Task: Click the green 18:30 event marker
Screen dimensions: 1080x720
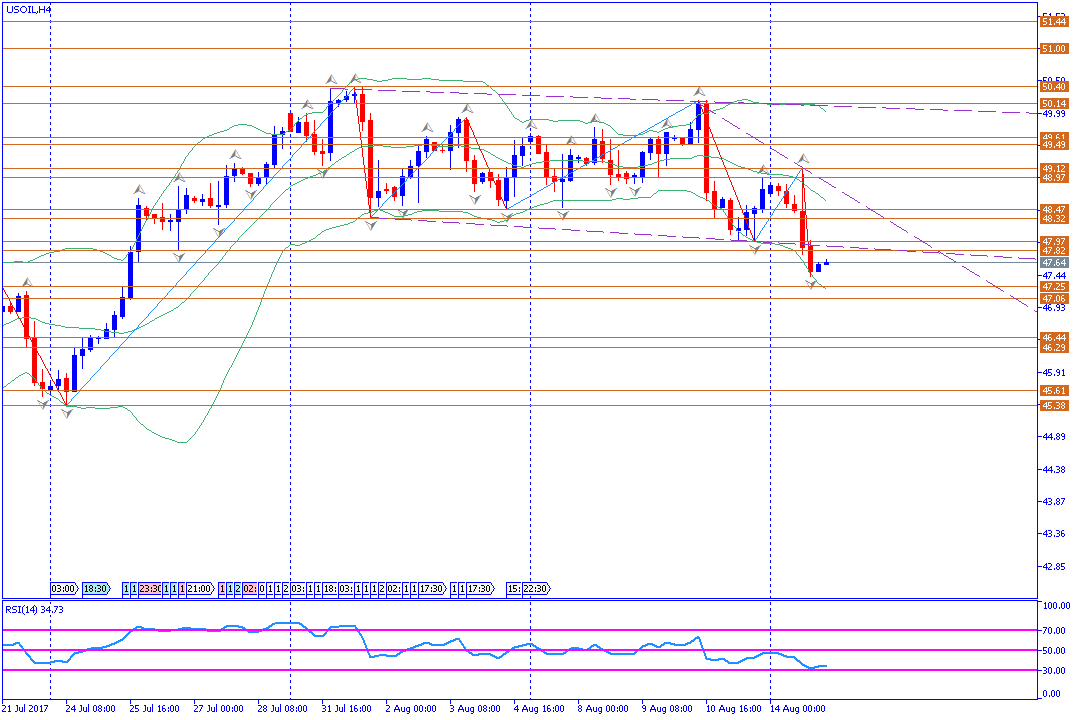Action: [x=96, y=589]
